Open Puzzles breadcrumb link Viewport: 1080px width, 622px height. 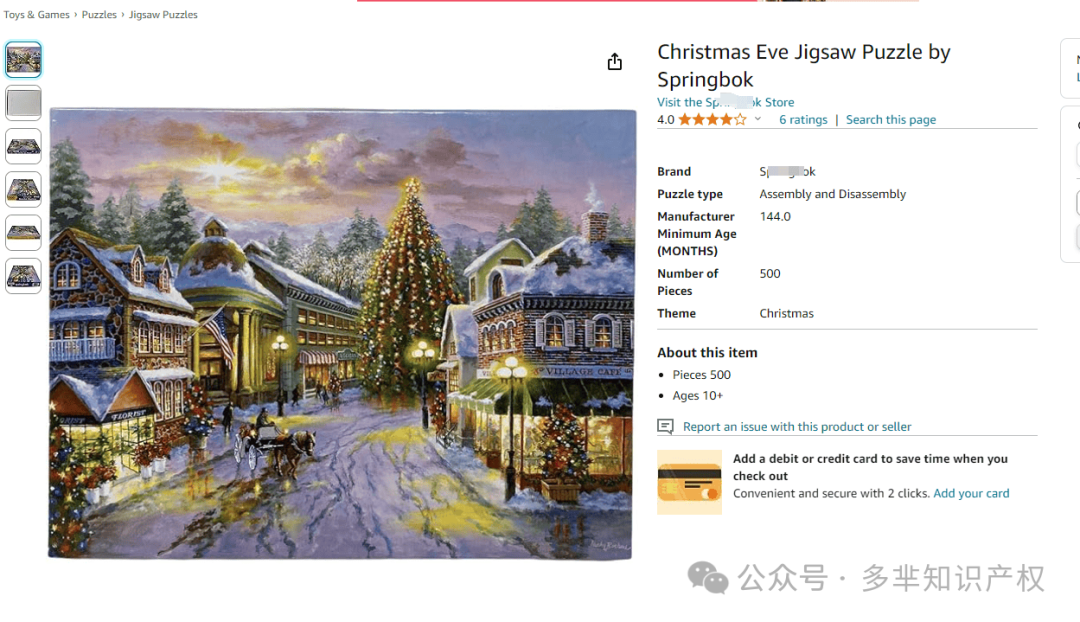point(99,14)
